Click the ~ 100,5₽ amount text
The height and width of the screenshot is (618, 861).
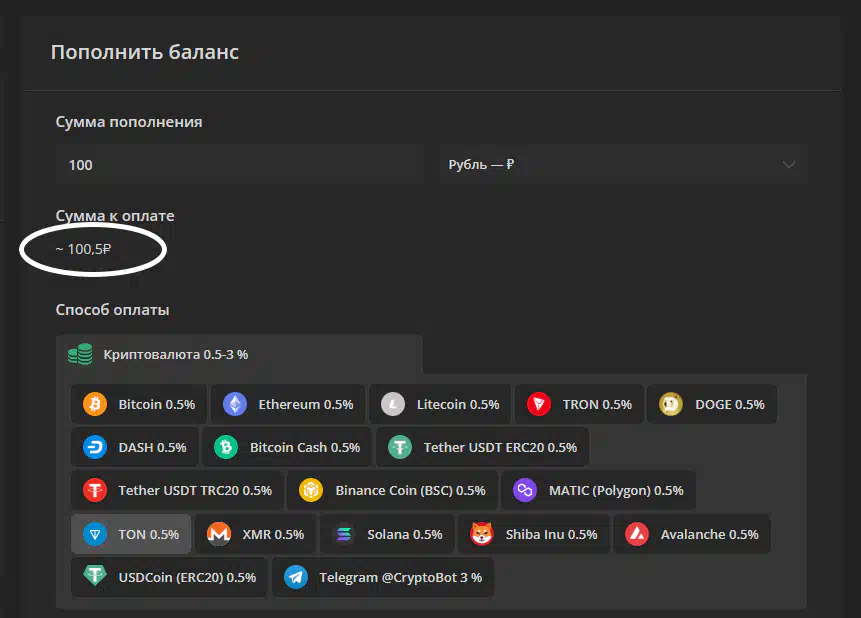(x=83, y=249)
